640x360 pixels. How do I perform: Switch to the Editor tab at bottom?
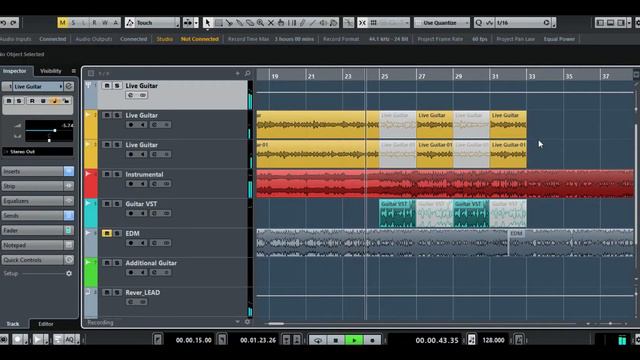pos(46,324)
